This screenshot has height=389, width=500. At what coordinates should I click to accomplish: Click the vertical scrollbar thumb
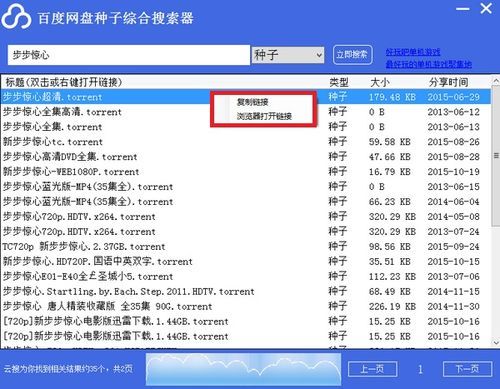[x=496, y=157]
